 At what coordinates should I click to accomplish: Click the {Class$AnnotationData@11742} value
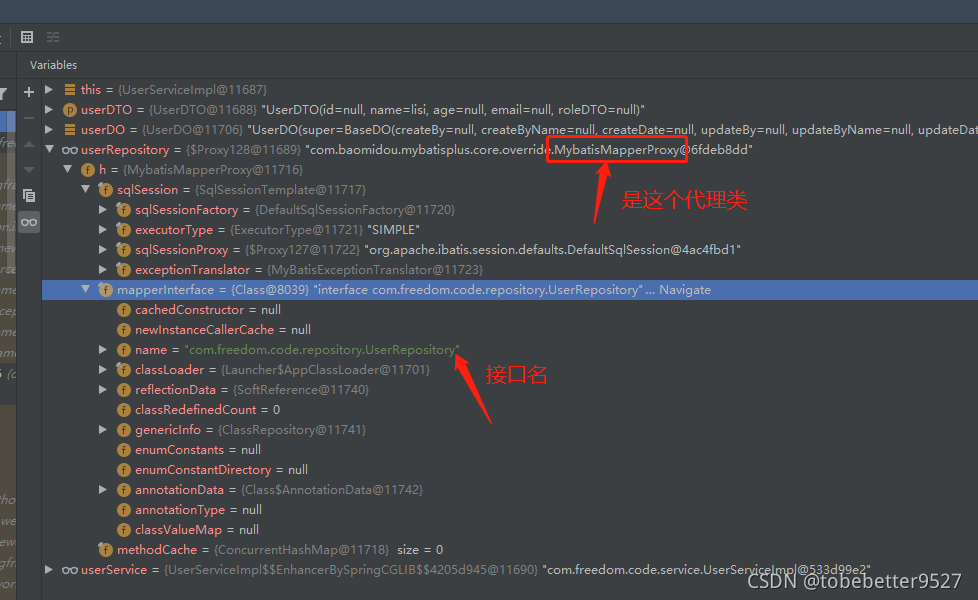tap(332, 490)
